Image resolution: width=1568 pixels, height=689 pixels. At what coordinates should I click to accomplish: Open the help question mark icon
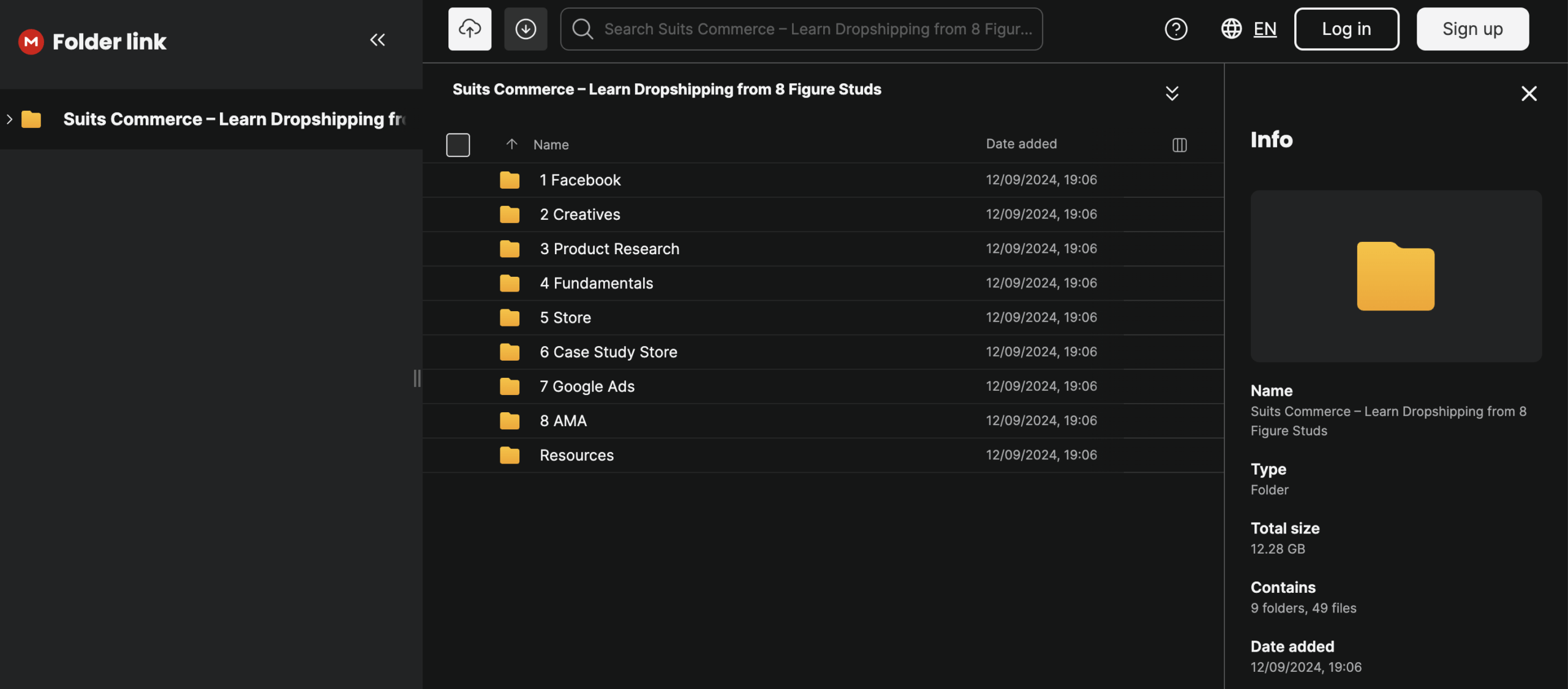(1175, 29)
